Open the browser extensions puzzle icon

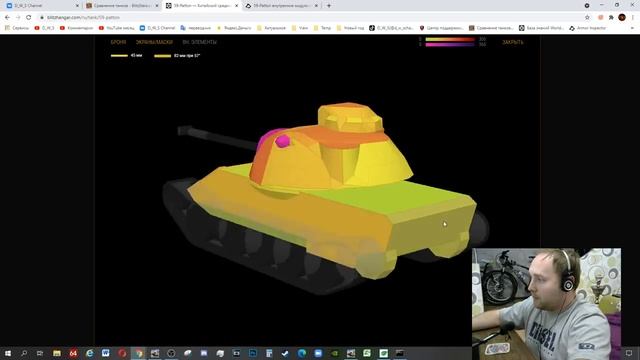611,18
